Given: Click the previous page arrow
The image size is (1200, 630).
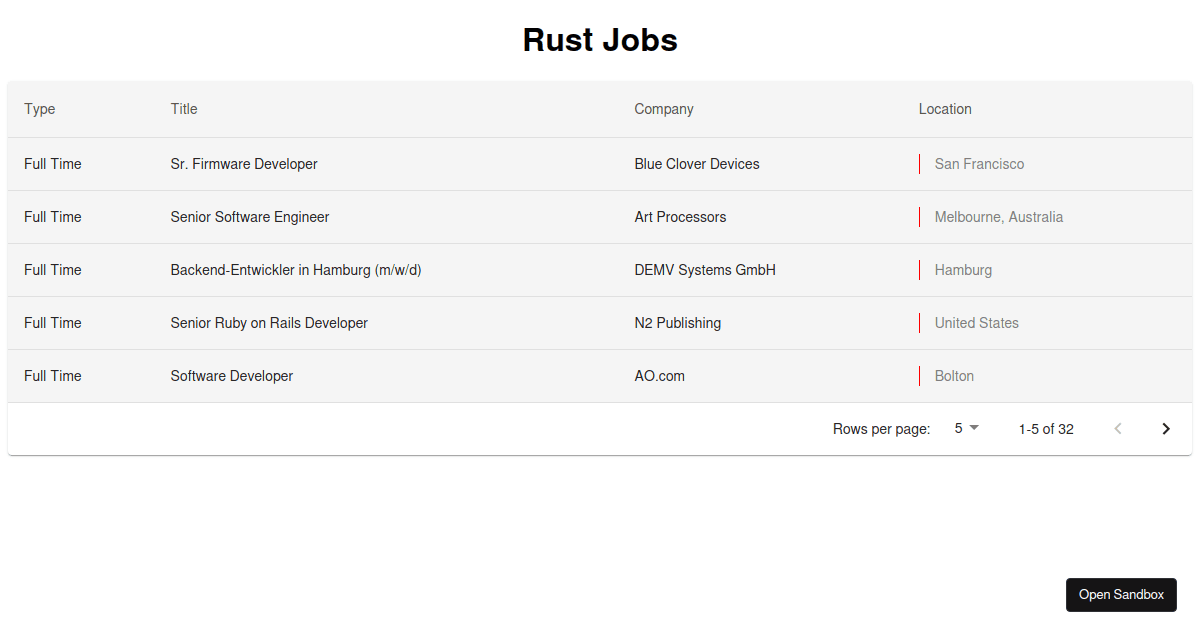Looking at the screenshot, I should pos(1117,428).
